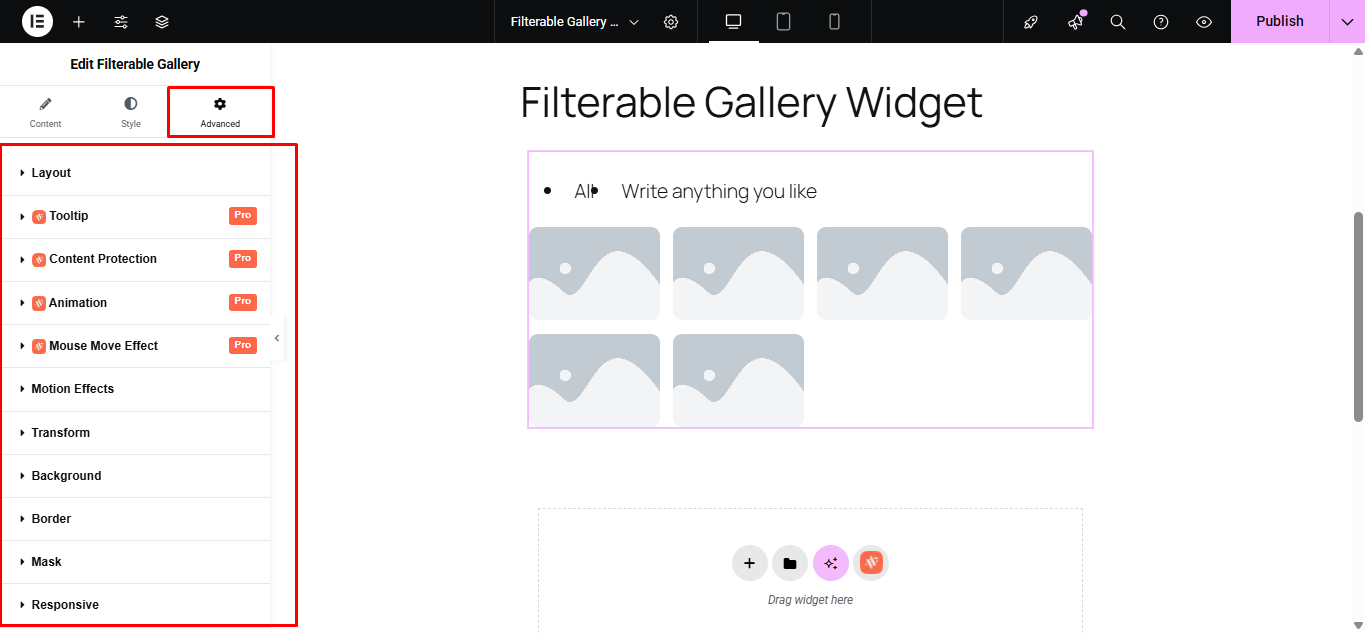Click the add element plus icon in top bar

[79, 21]
